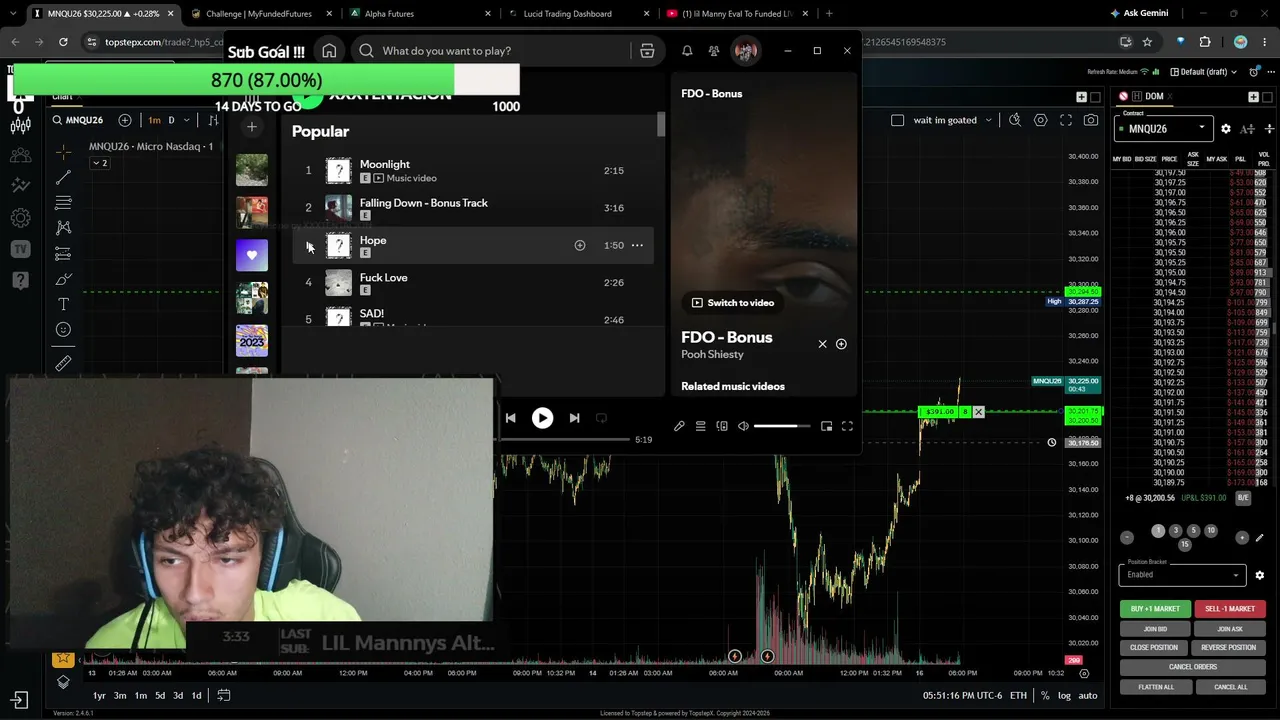1280x720 pixels.
Task: Open chart settings hexagon icon
Action: point(1041,120)
